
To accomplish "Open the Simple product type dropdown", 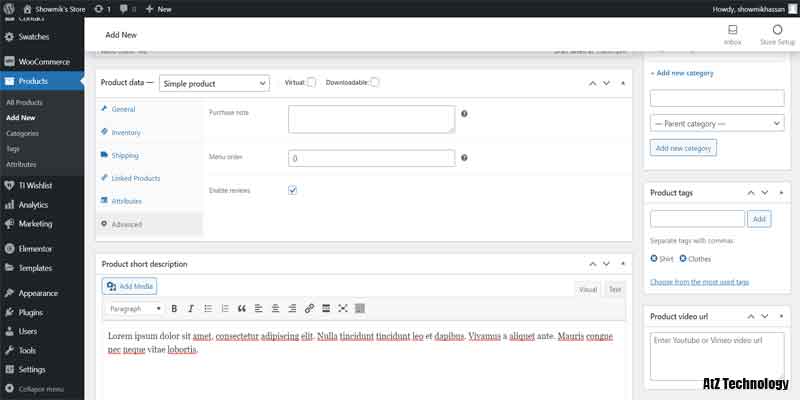I will (214, 84).
